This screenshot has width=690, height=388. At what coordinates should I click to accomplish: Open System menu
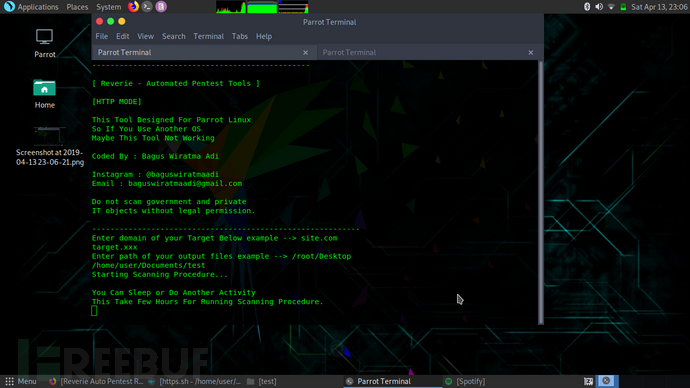(108, 7)
